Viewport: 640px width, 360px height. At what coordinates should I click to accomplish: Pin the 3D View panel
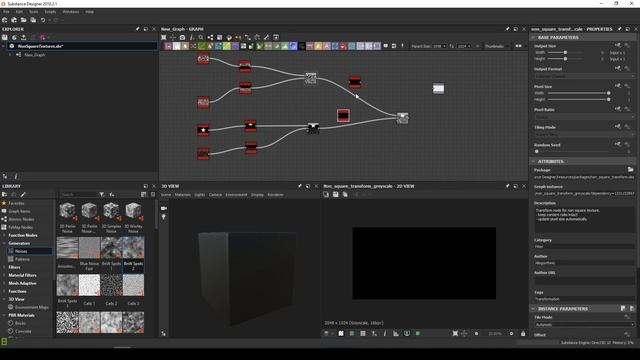click(x=300, y=186)
